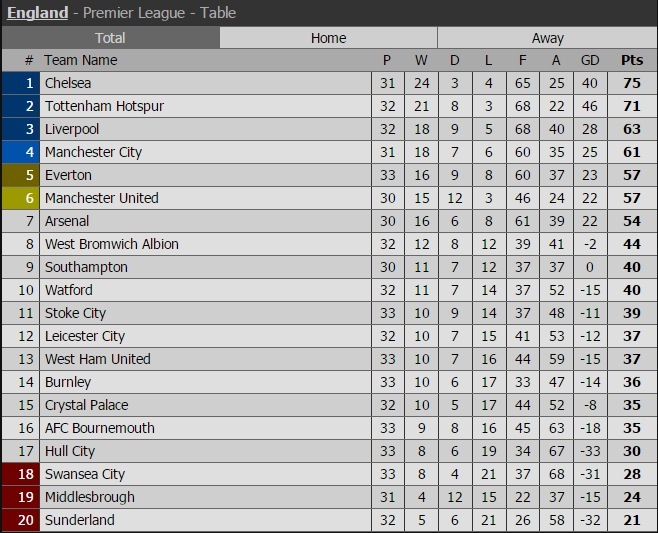The height and width of the screenshot is (533, 658).
Task: Click Liverpool's 63 points value
Action: coord(631,129)
